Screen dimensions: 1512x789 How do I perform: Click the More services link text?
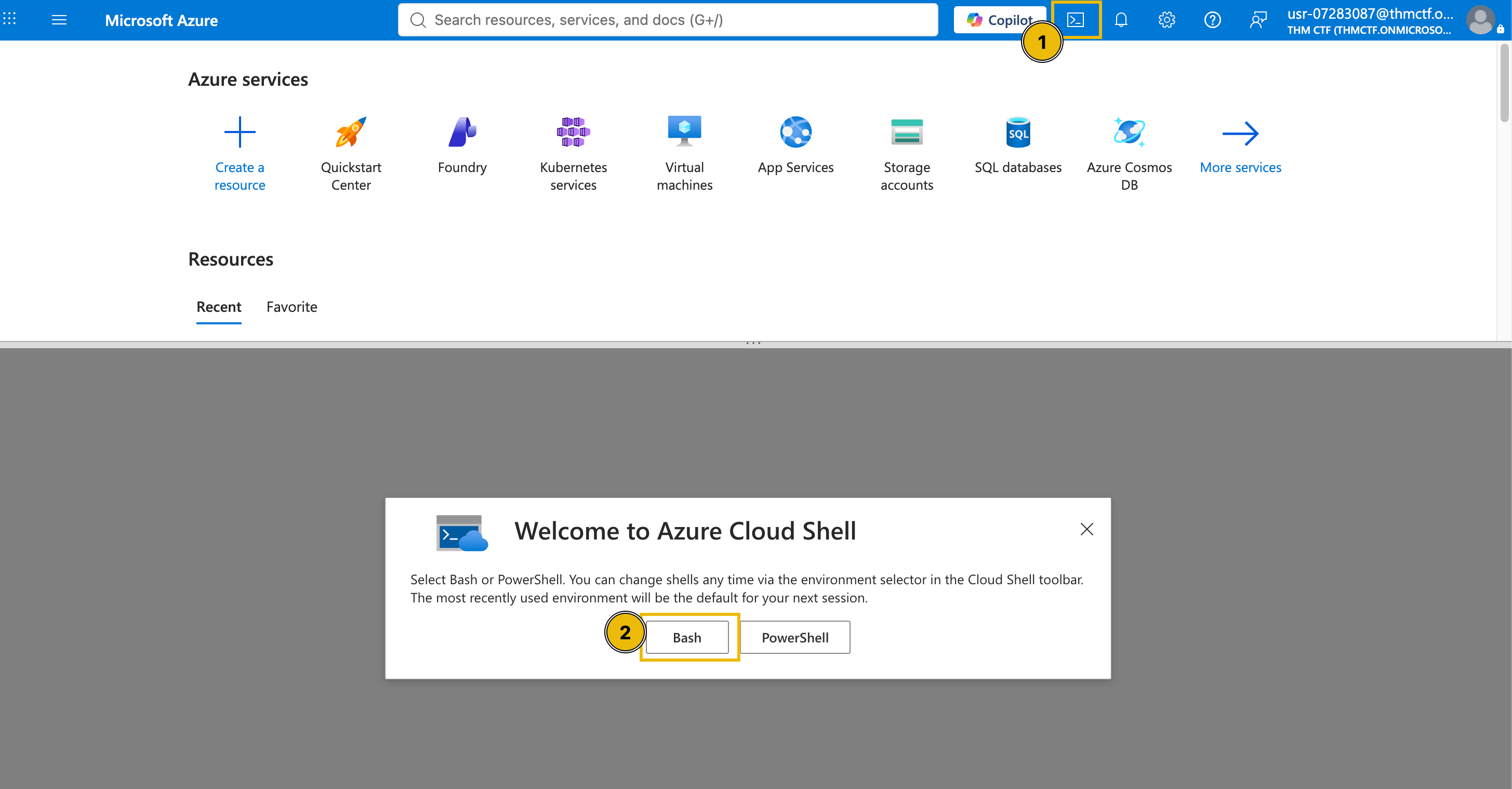coord(1240,167)
